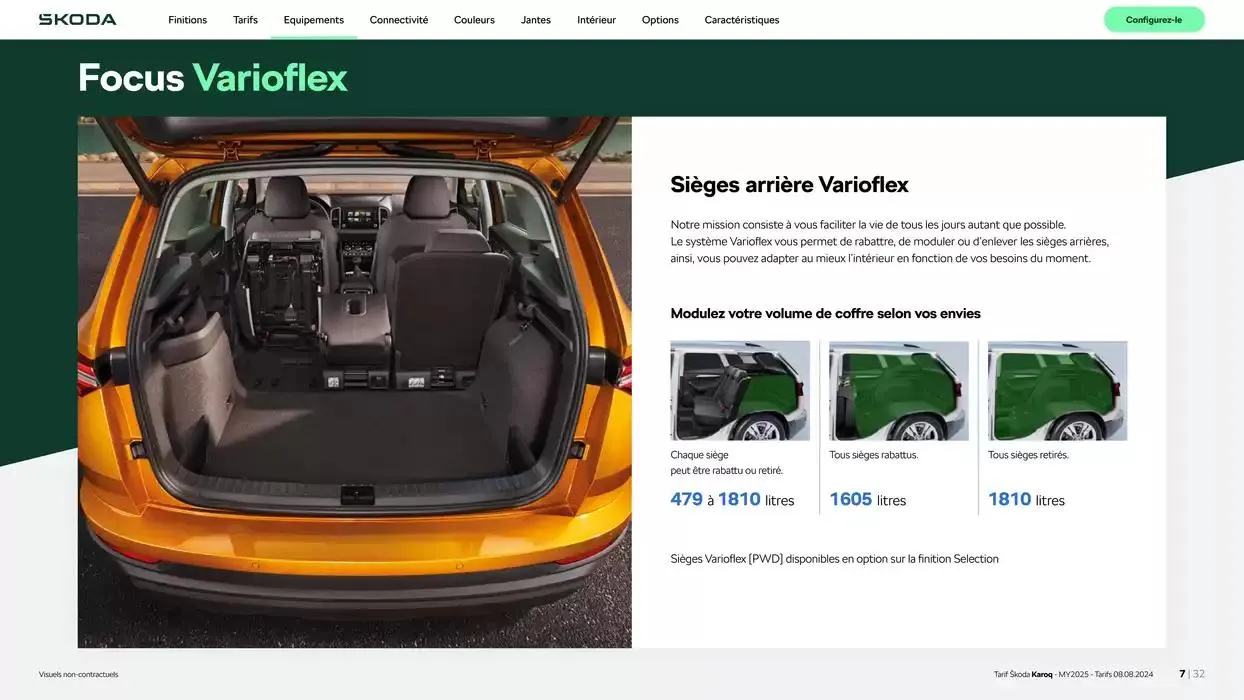Open the Couleurs section
Screen dimensions: 1244x700
tap(474, 20)
